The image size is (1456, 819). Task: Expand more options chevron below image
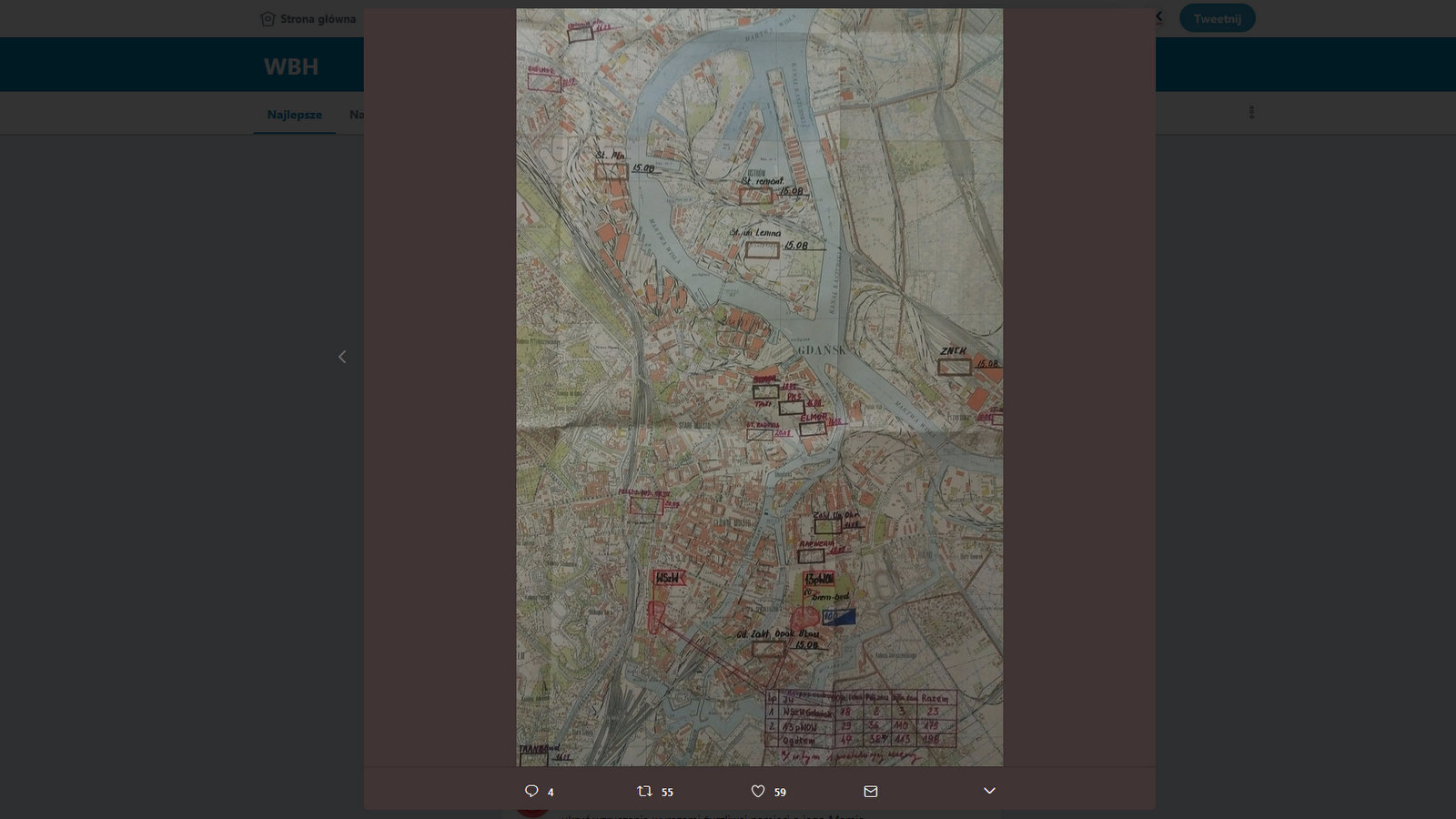[989, 791]
